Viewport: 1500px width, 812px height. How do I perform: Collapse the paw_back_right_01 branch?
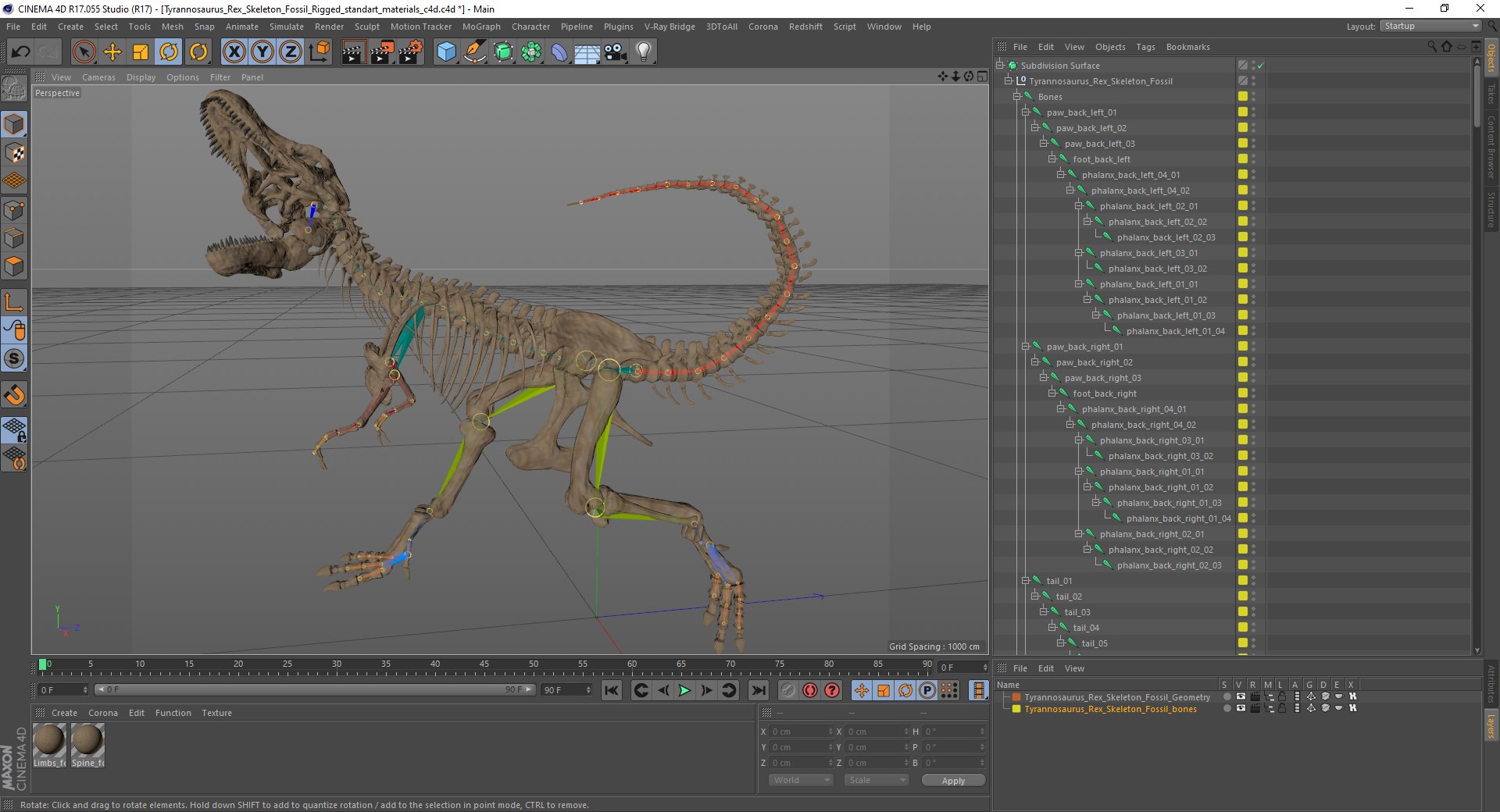(x=1026, y=347)
